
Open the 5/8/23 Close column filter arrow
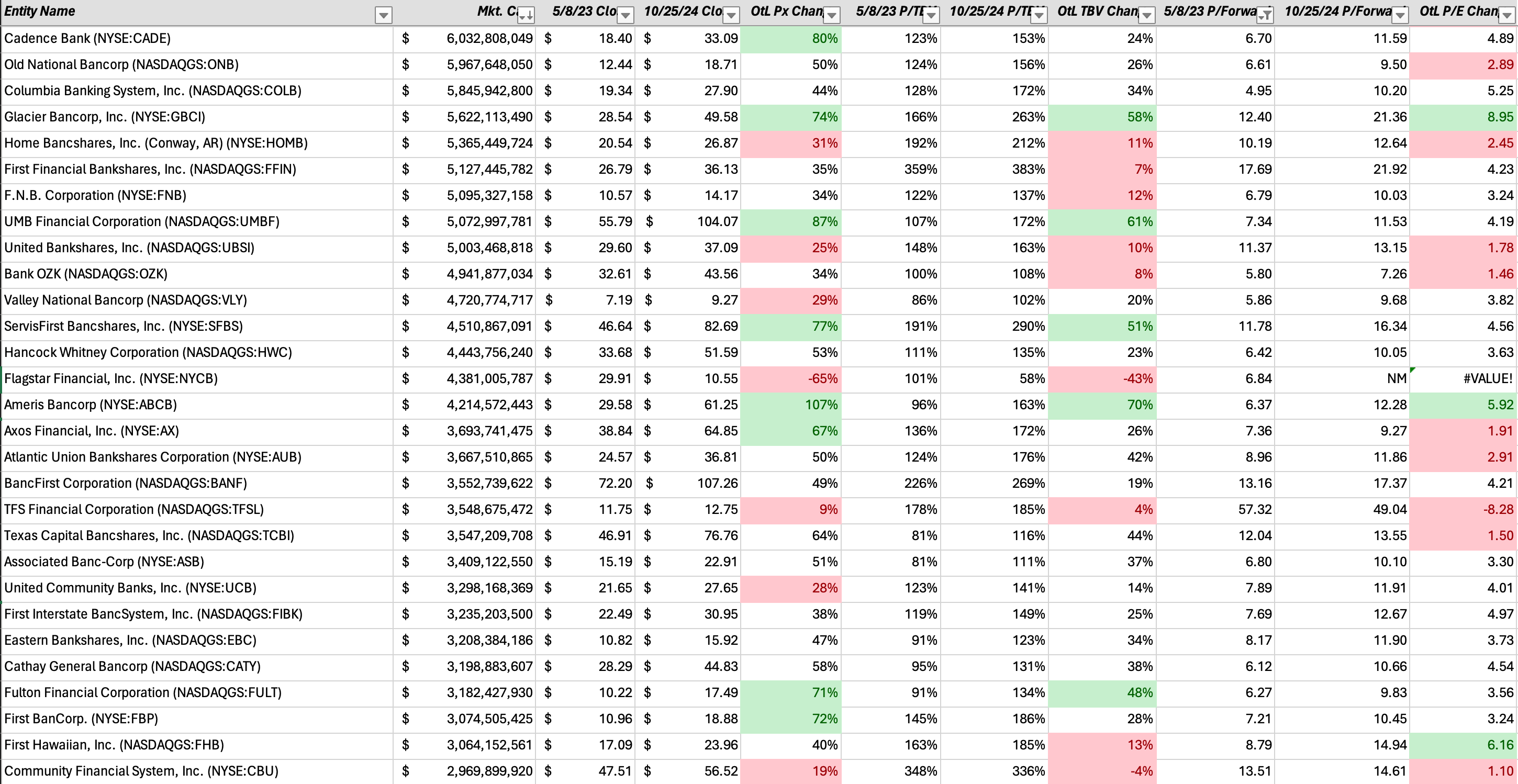pyautogui.click(x=626, y=15)
